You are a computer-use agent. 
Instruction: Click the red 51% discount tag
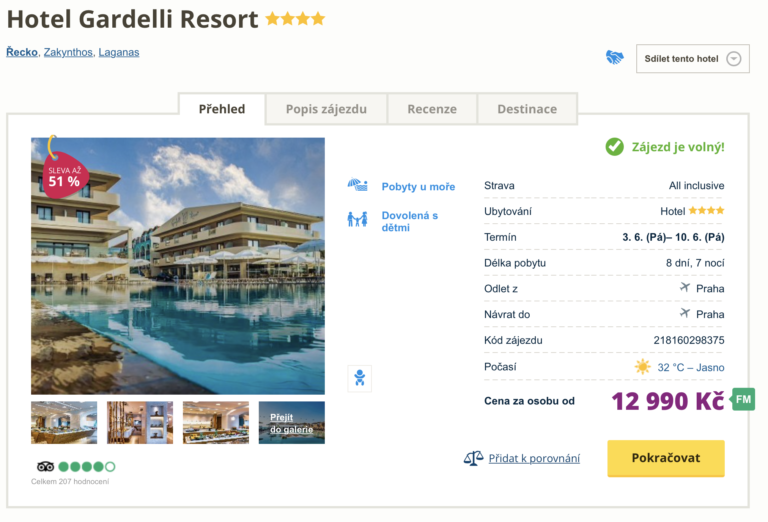click(x=64, y=176)
